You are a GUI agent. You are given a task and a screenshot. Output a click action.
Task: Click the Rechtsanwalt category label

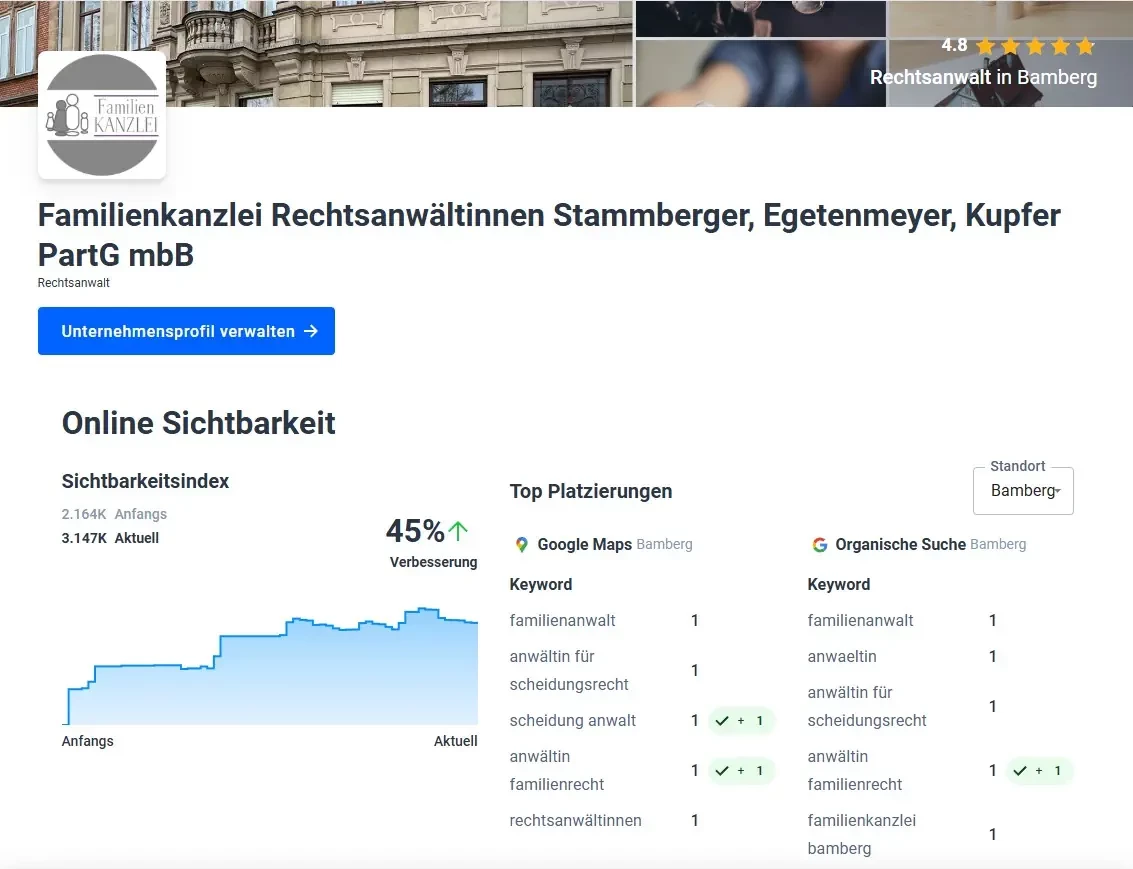pos(74,283)
